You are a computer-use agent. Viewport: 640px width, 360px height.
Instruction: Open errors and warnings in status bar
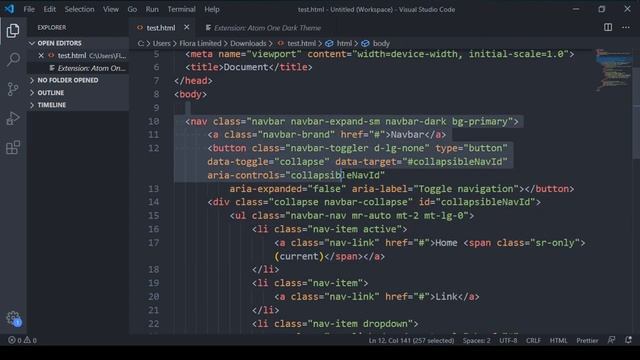(22, 340)
